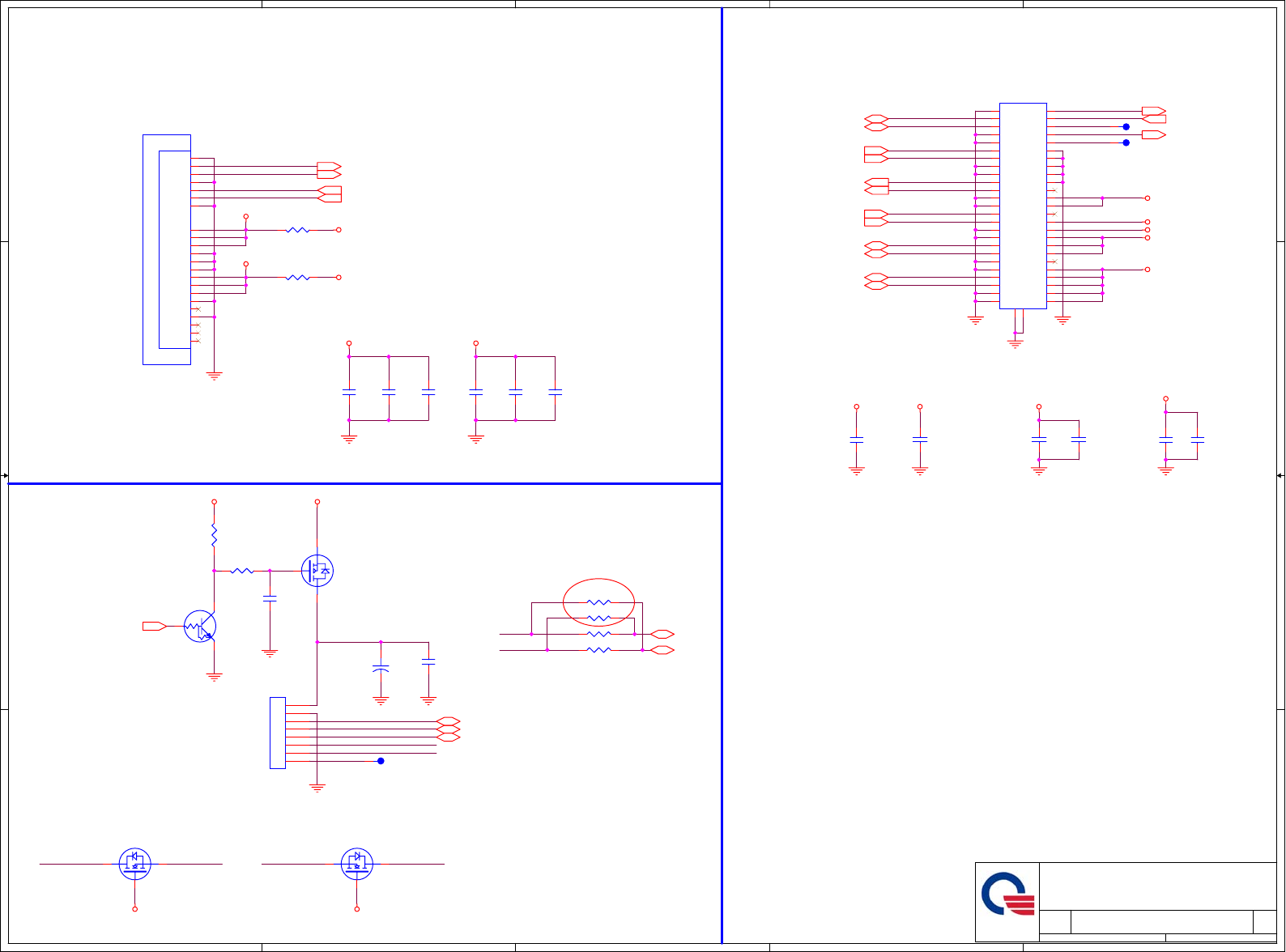Image resolution: width=1286 pixels, height=952 pixels.
Task: Click the ground symbol under the transistor emitter
Action: tap(214, 677)
